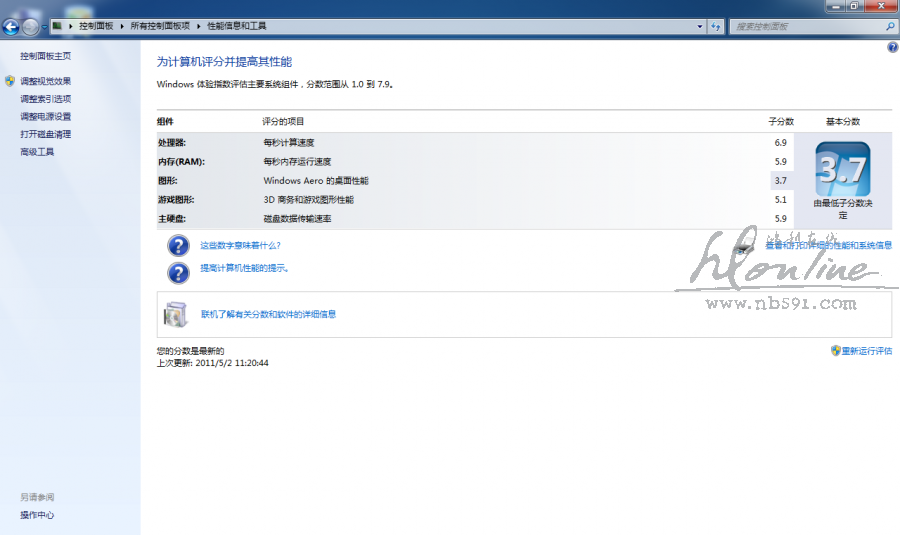Open 打开磁盘清理 in the left sidebar
The width and height of the screenshot is (900, 535).
click(x=45, y=134)
